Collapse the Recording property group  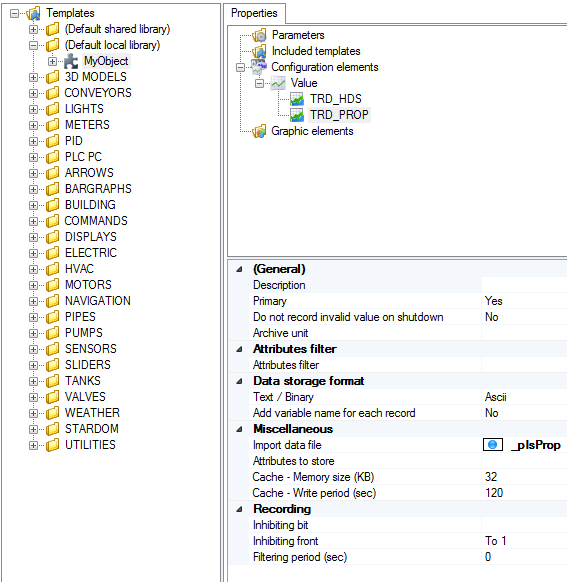[239, 509]
